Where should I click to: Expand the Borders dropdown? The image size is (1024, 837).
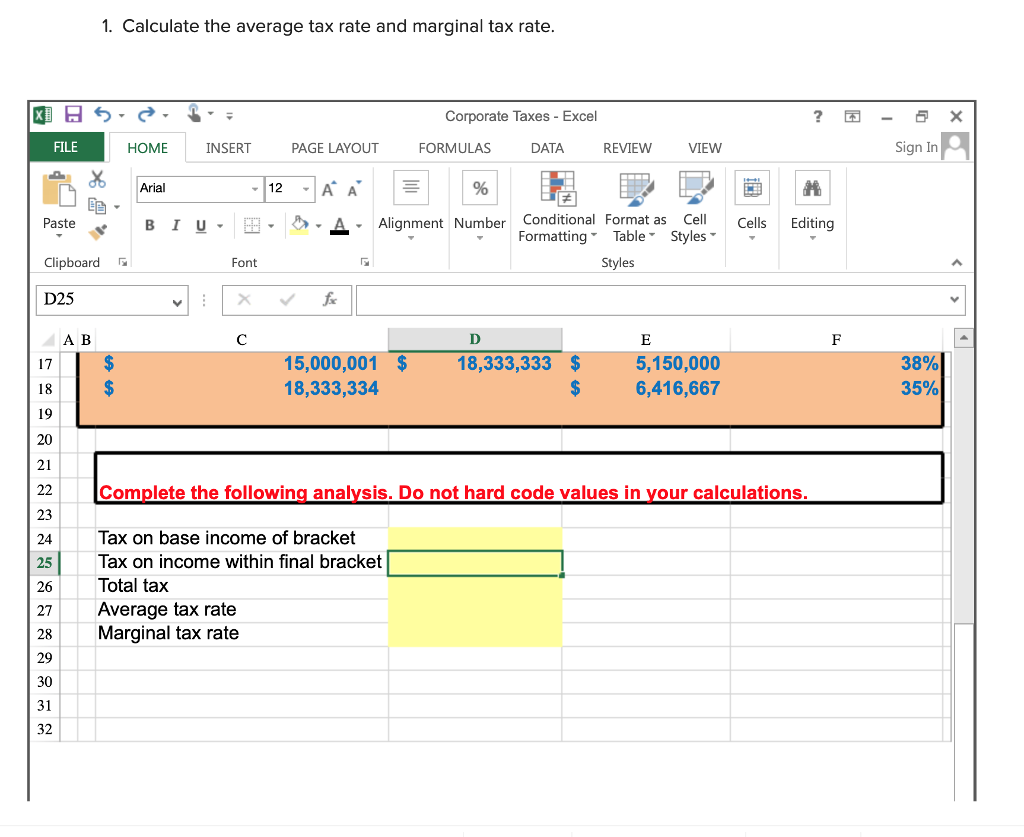click(271, 225)
